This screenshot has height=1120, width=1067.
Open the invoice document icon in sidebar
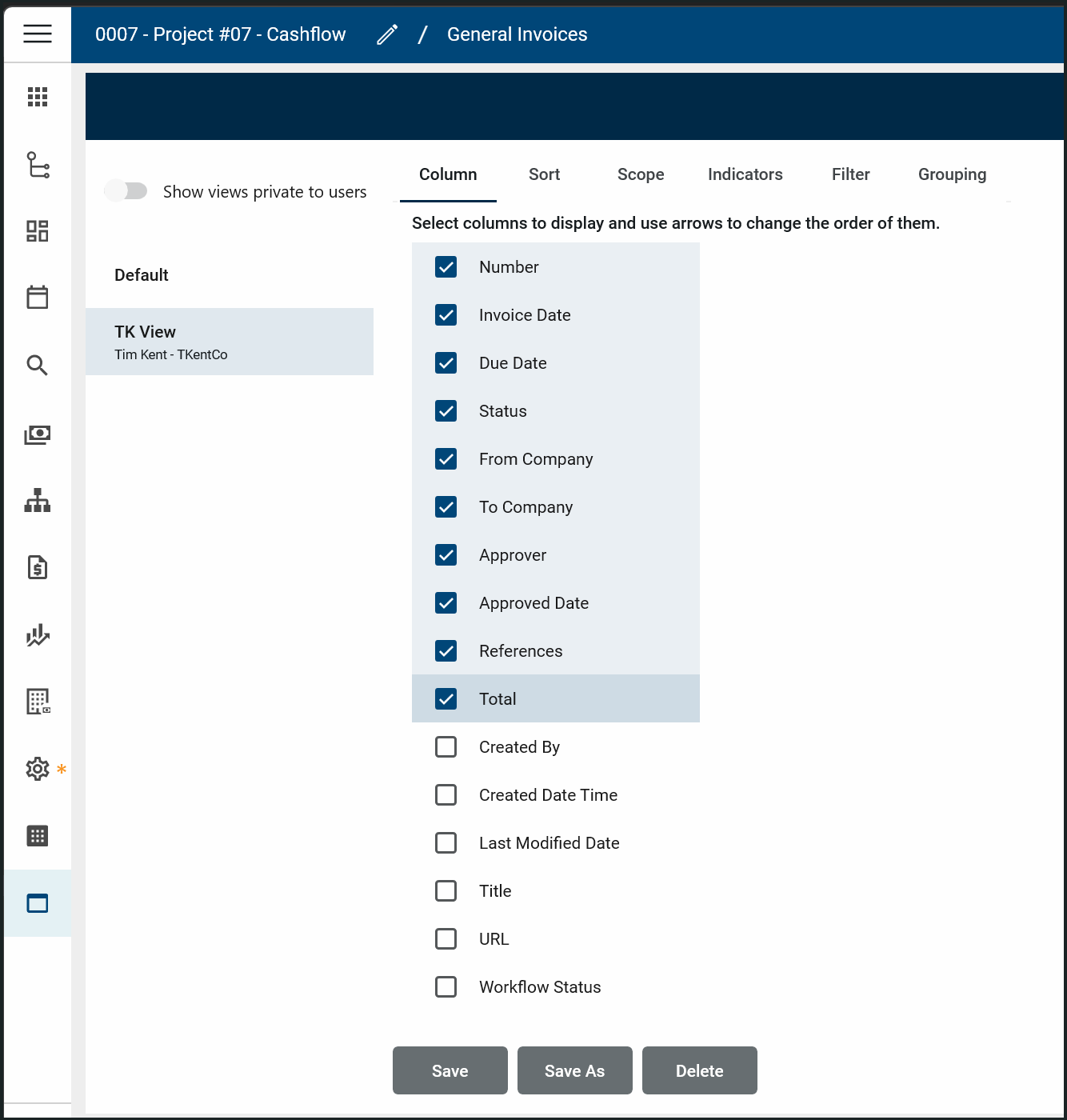(38, 567)
